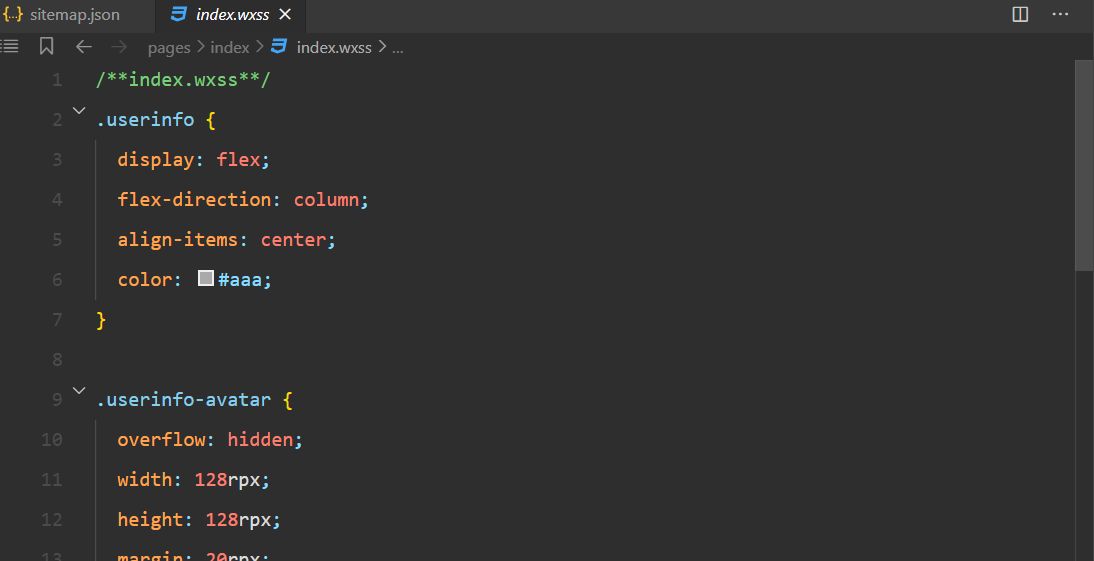This screenshot has height=561, width=1094.
Task: Collapse the .userinfo rule block
Action: click(x=79, y=113)
